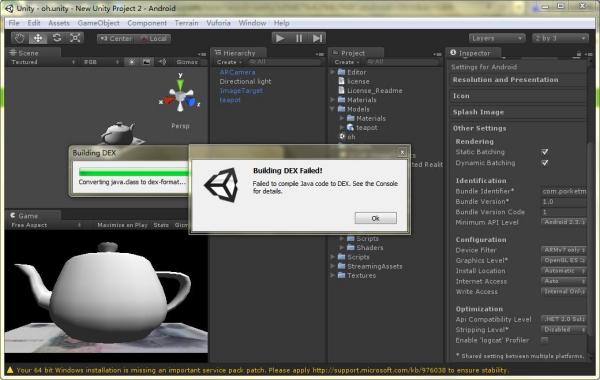Click Ok in the Building DEX Failed dialog
The width and height of the screenshot is (600, 380).
[375, 218]
